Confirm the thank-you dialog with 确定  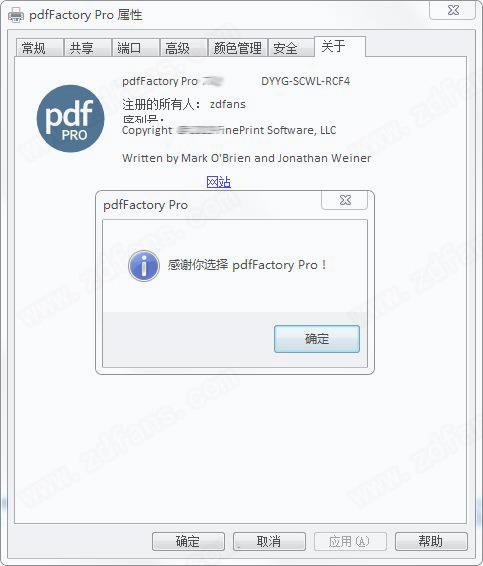317,339
